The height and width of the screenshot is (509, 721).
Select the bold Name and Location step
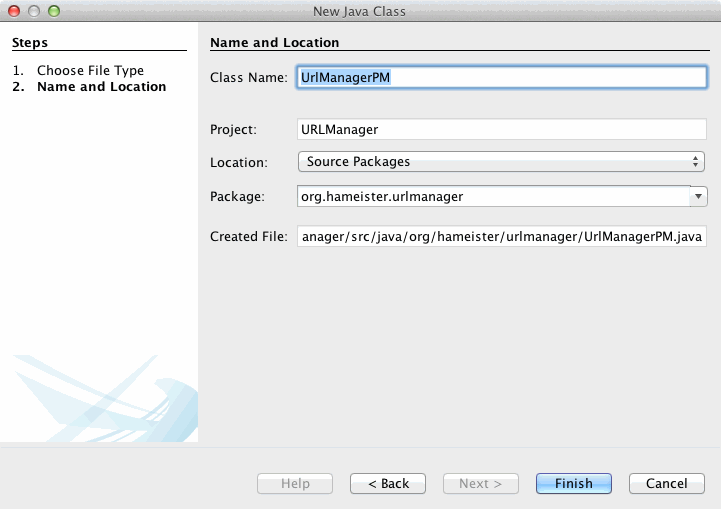coord(101,87)
